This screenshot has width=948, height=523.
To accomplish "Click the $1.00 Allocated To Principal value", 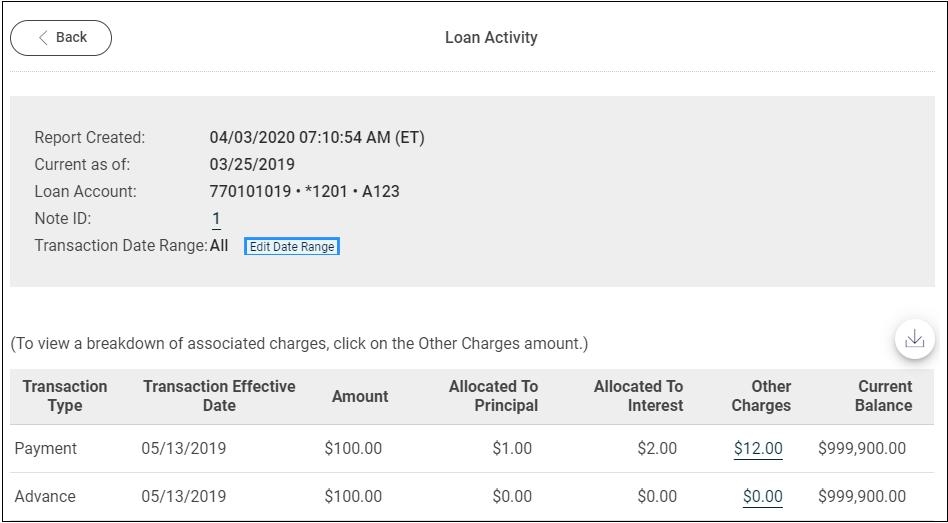I will coord(512,449).
